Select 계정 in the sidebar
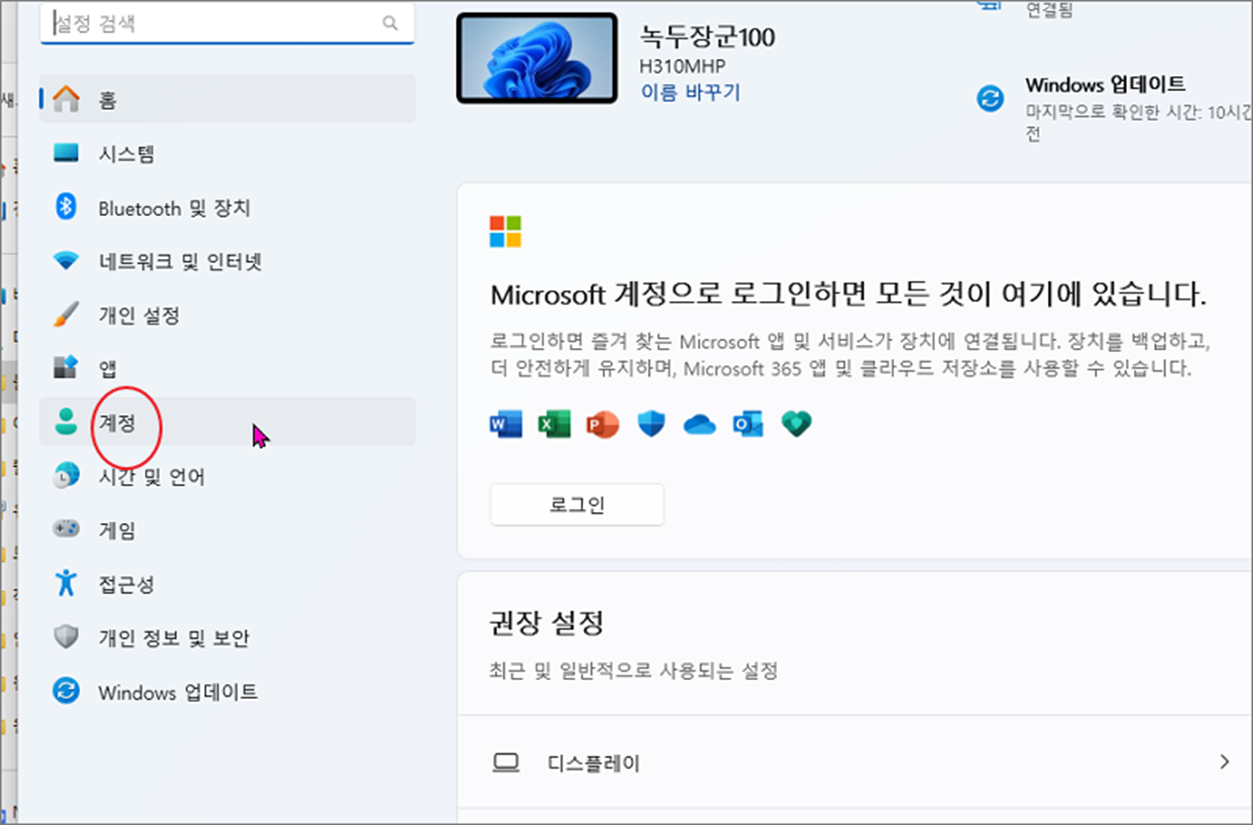 228,422
